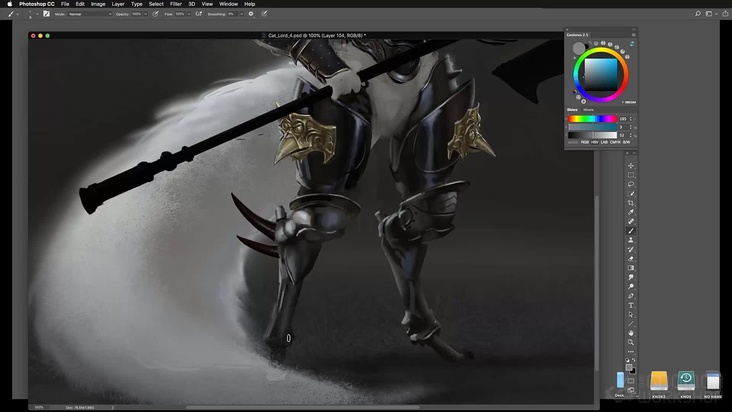Select the Type tool

[x=631, y=305]
